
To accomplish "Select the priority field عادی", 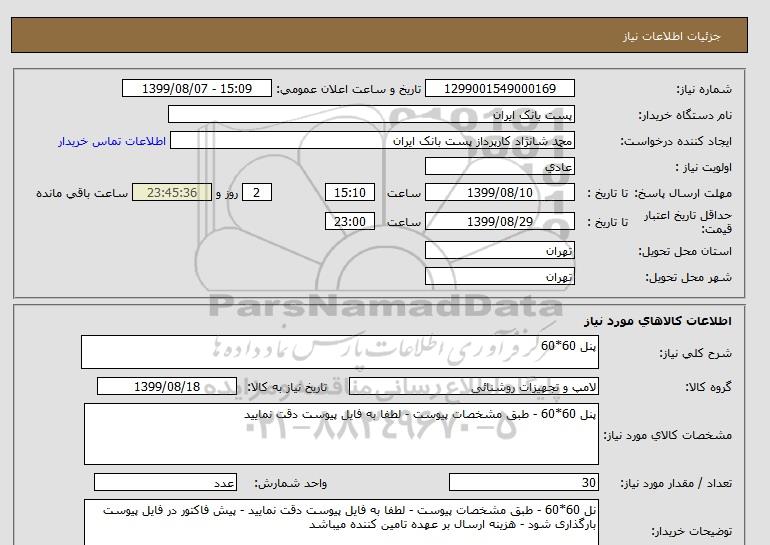I will click(x=499, y=167).
